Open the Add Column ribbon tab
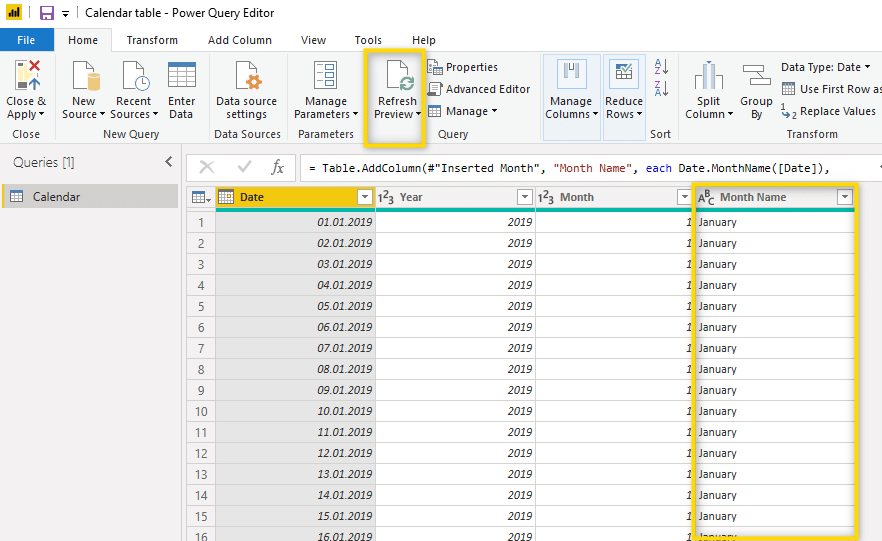Viewport: 882px width, 541px height. 239,40
